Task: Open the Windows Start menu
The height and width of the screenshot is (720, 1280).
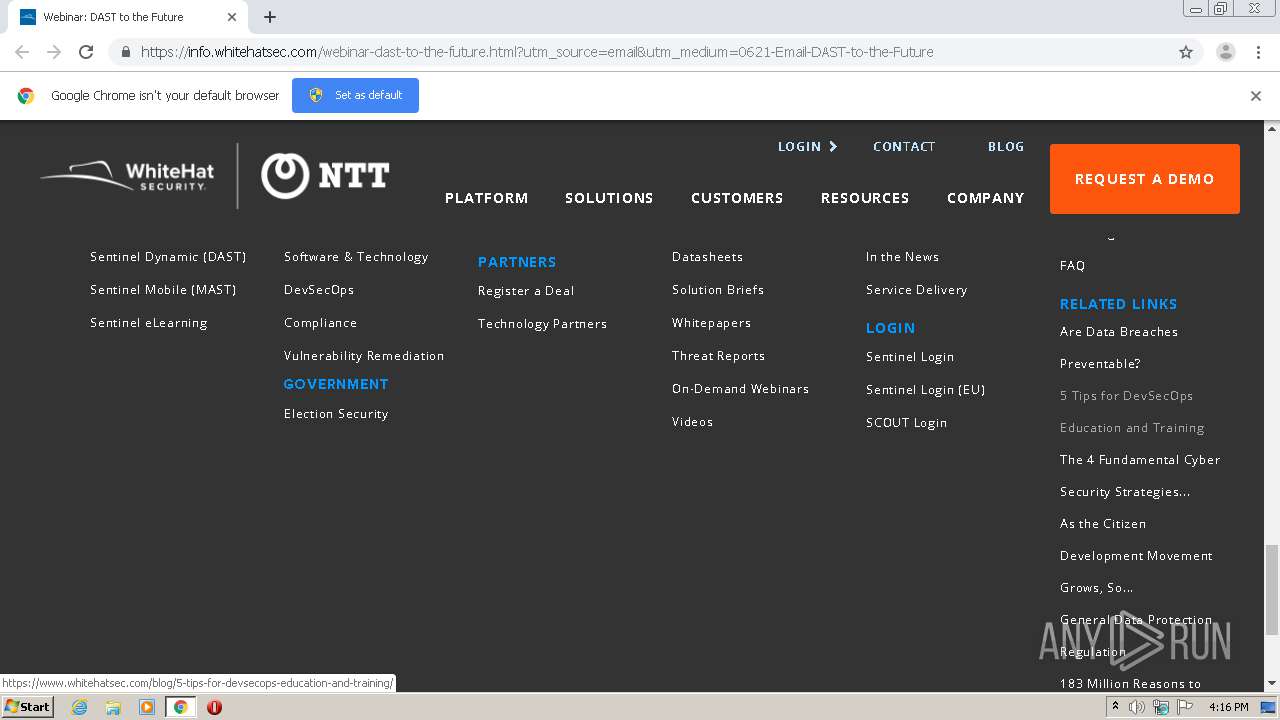Action: 28,707
